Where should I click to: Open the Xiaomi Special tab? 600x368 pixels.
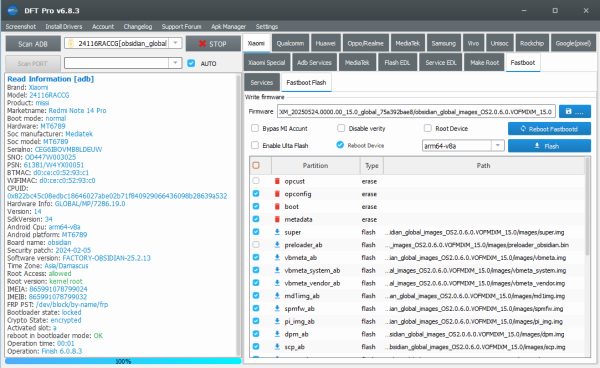(x=267, y=62)
